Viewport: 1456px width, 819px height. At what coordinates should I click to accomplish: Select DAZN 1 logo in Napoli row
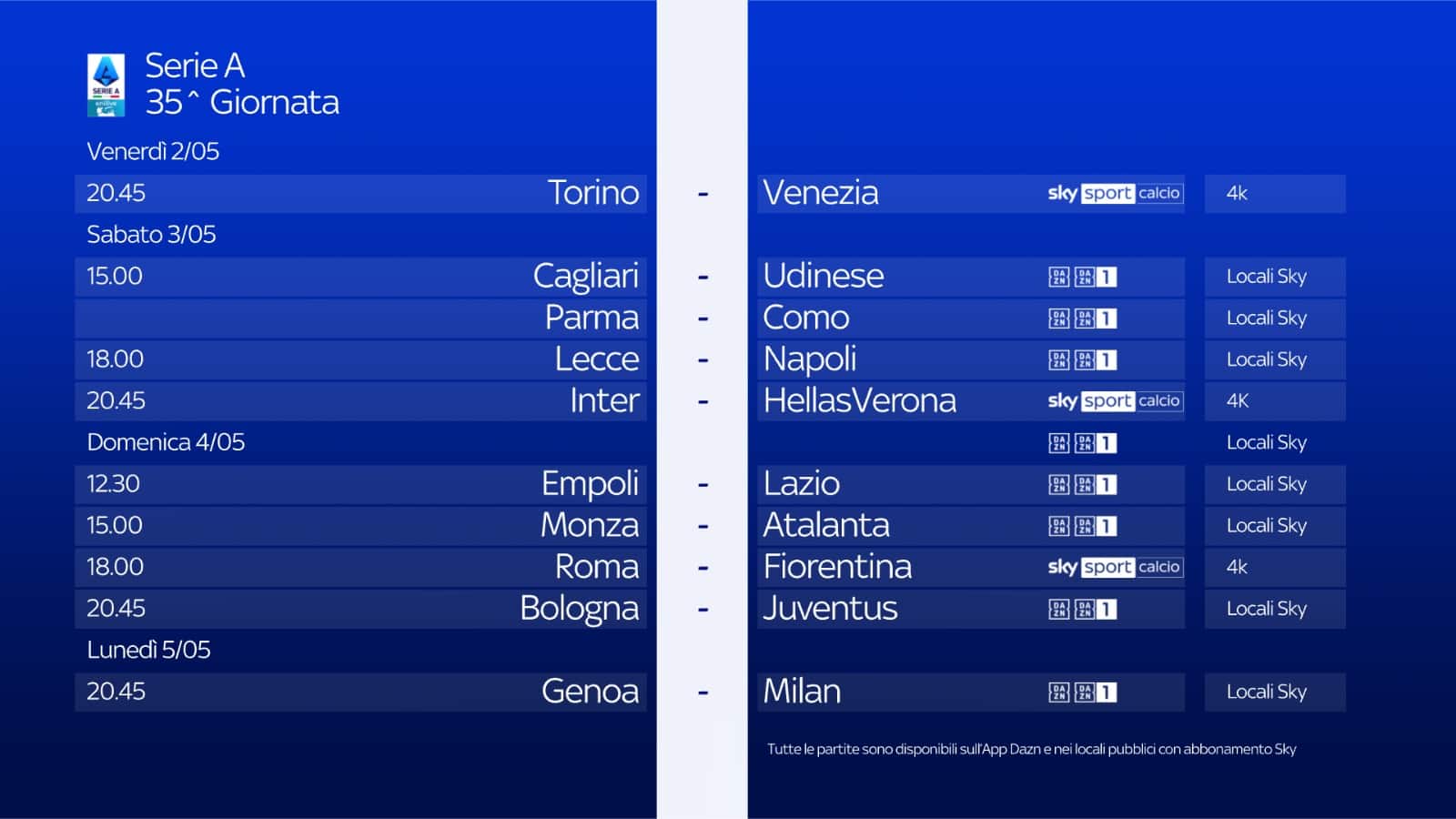coord(1083,359)
